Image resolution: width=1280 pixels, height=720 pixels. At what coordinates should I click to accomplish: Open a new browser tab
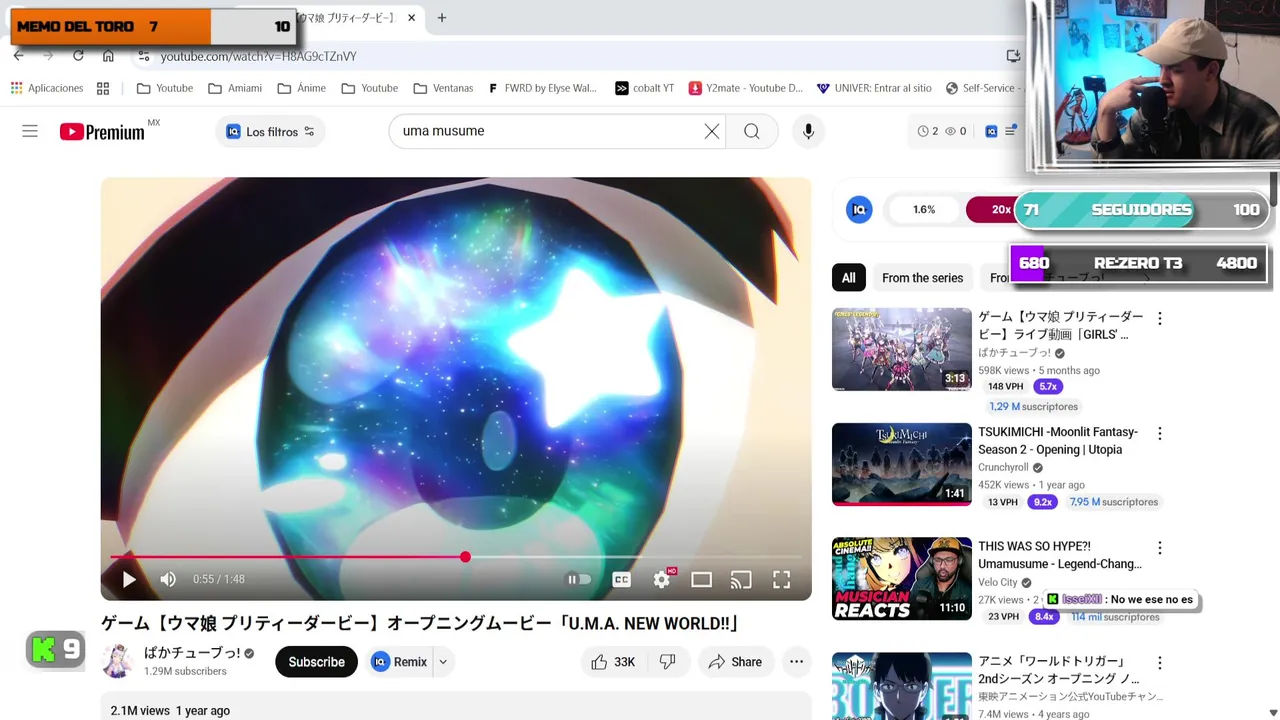pyautogui.click(x=441, y=18)
